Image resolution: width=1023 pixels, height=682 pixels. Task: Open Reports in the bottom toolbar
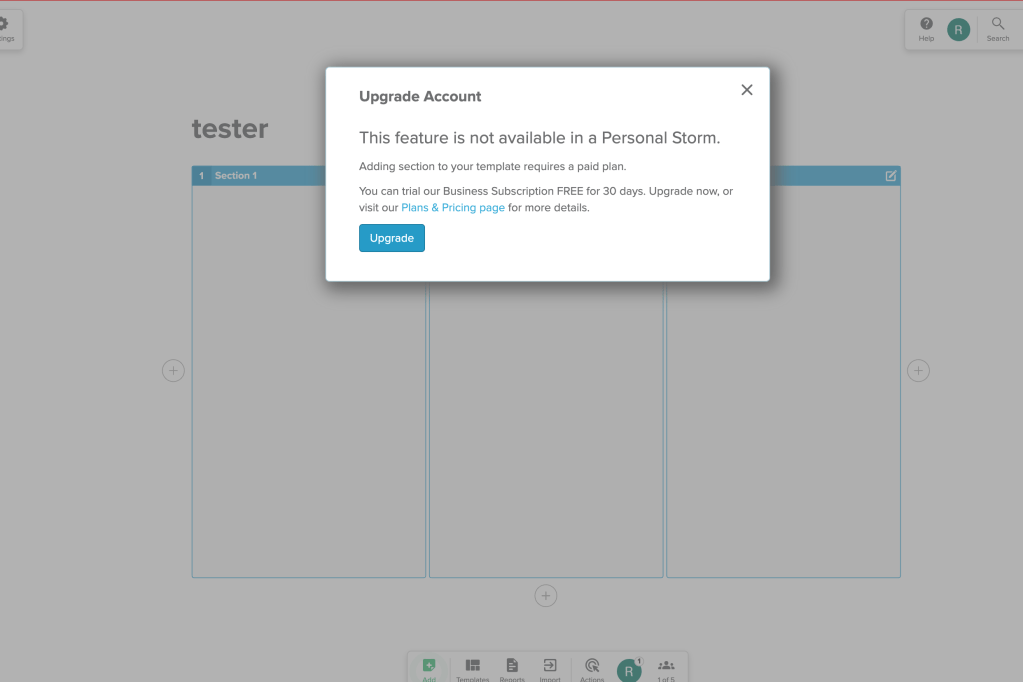[x=512, y=670]
